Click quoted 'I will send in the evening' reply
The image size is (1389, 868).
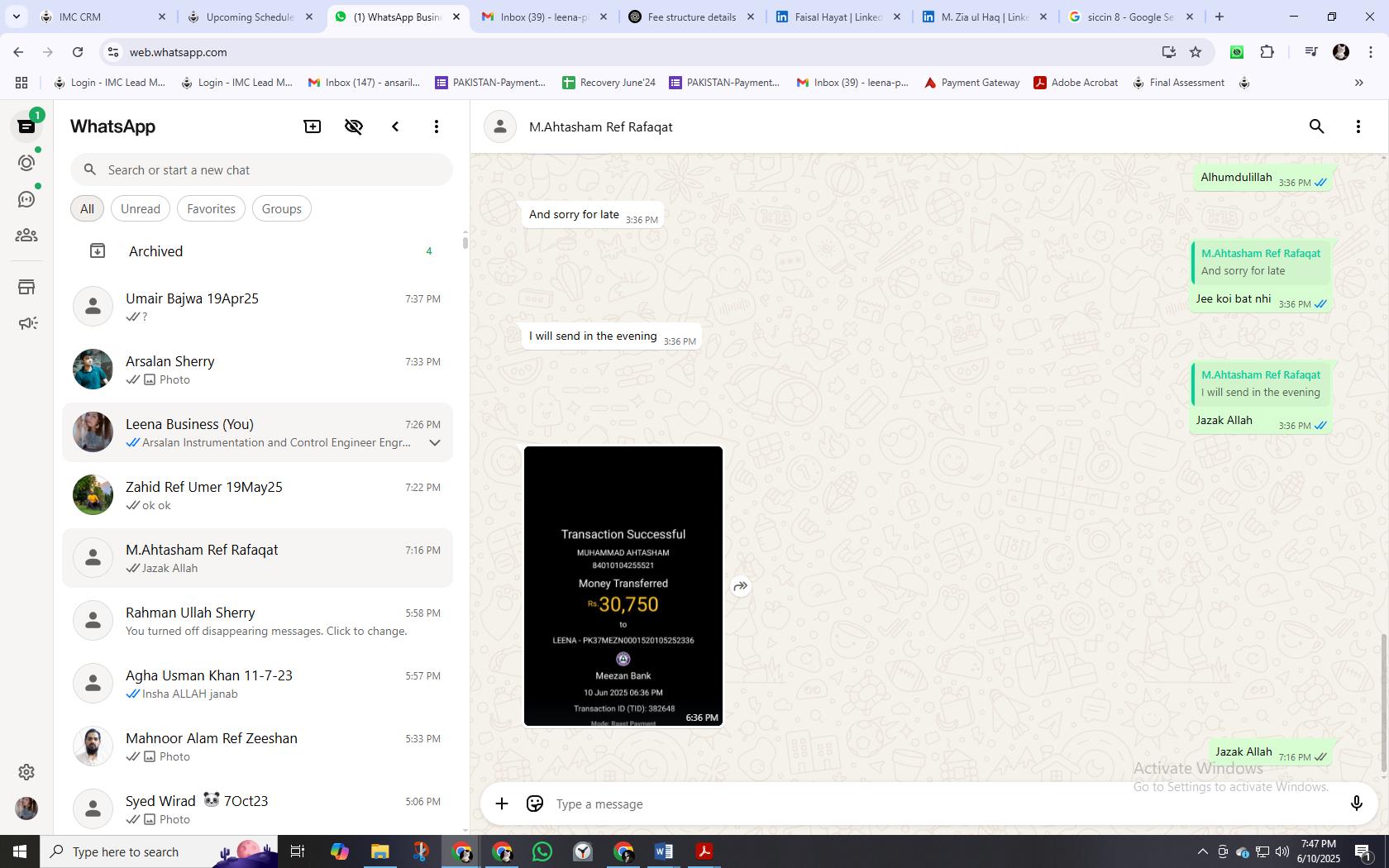1260,384
